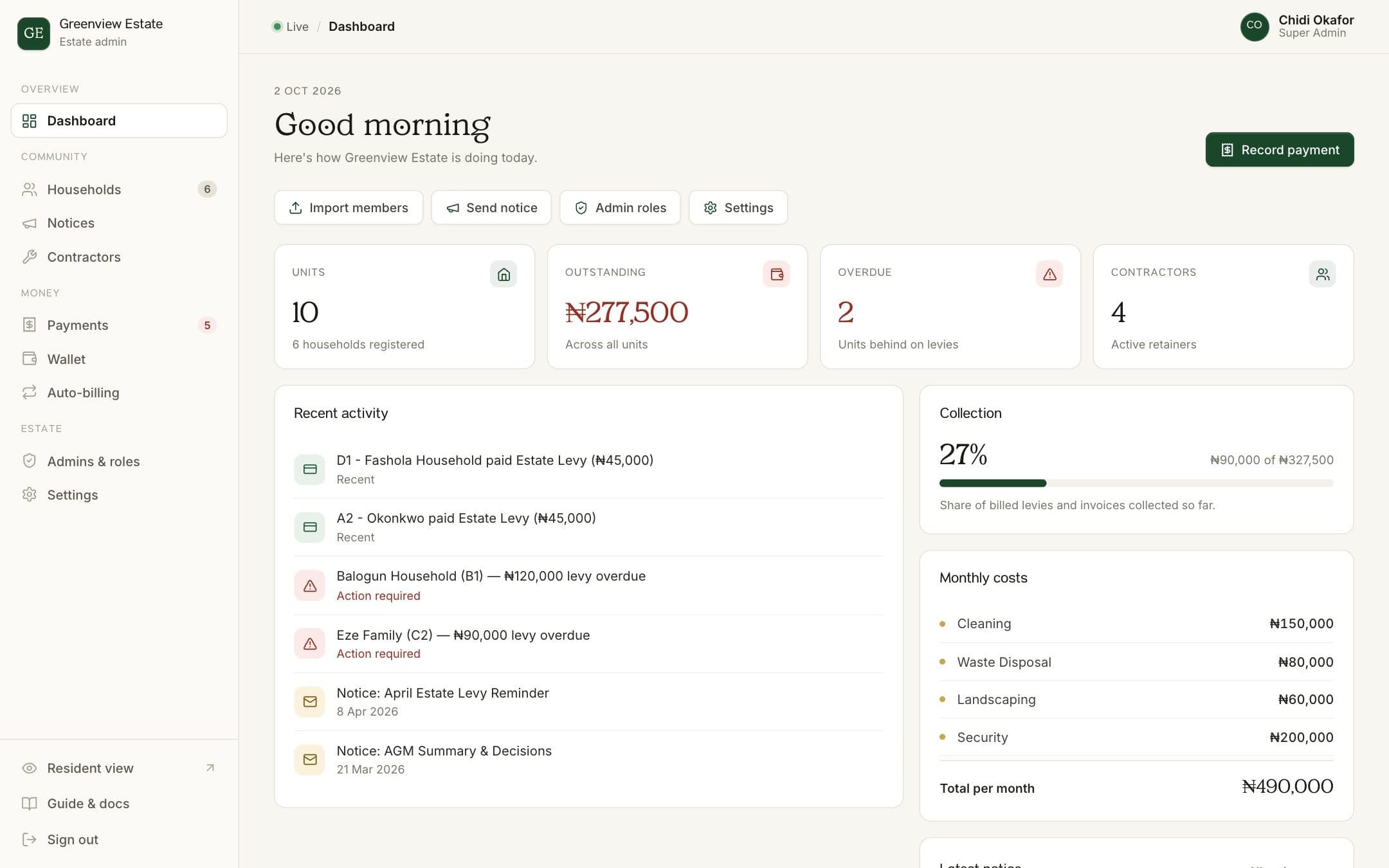Click the ₦277,500 outstanding amount
1389x868 pixels.
pos(626,312)
